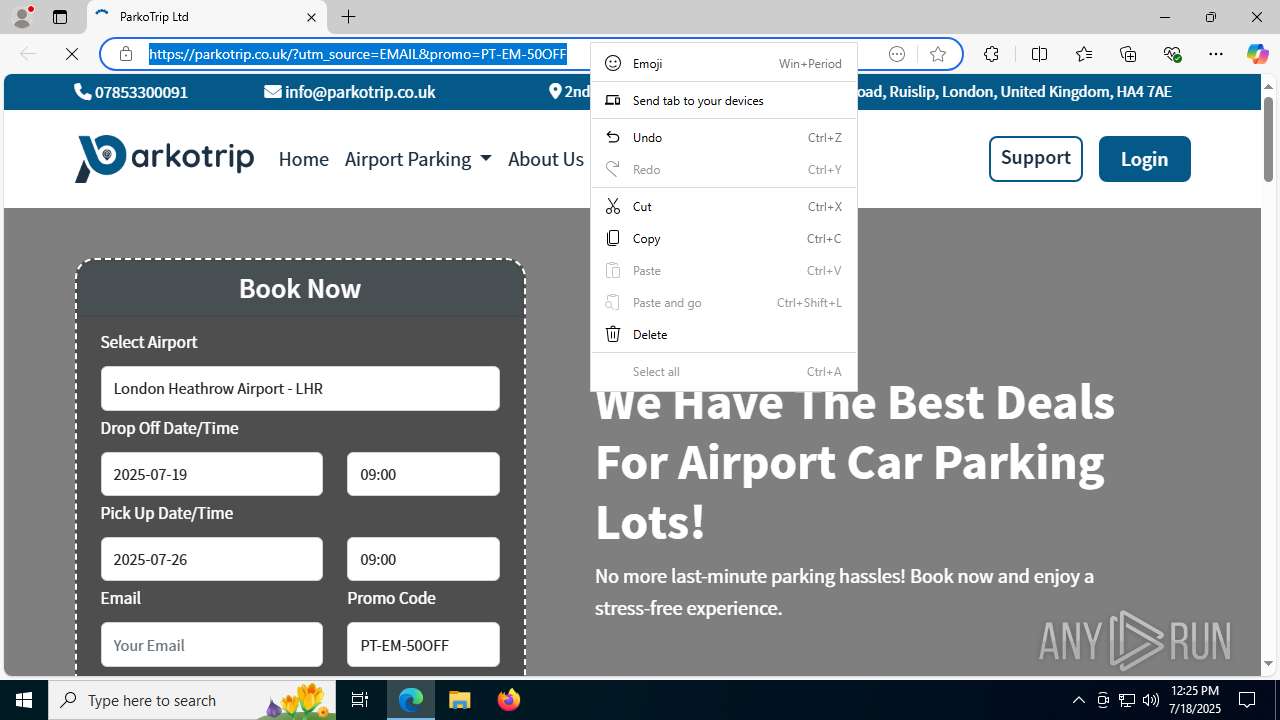Choose Cut from context menu
The height and width of the screenshot is (720, 1280).
(724, 206)
